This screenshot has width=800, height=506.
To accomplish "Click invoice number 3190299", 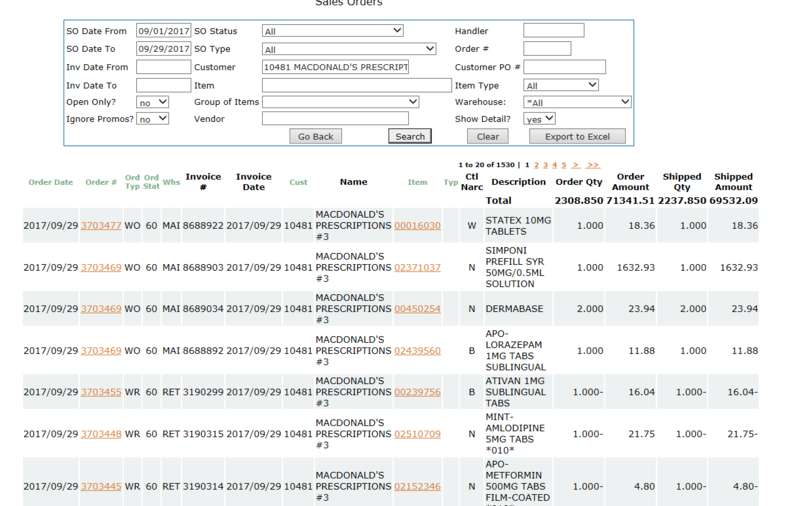I will tap(203, 392).
